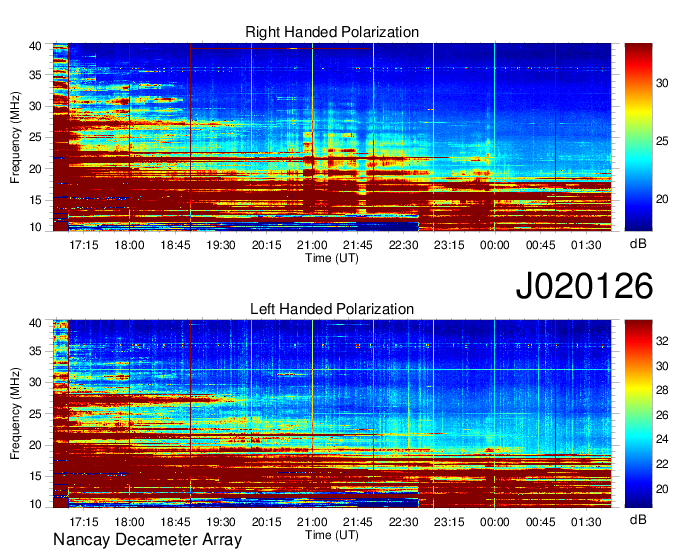
Task: Click the "Left Handed Polarization" plot title
Action: point(332,309)
